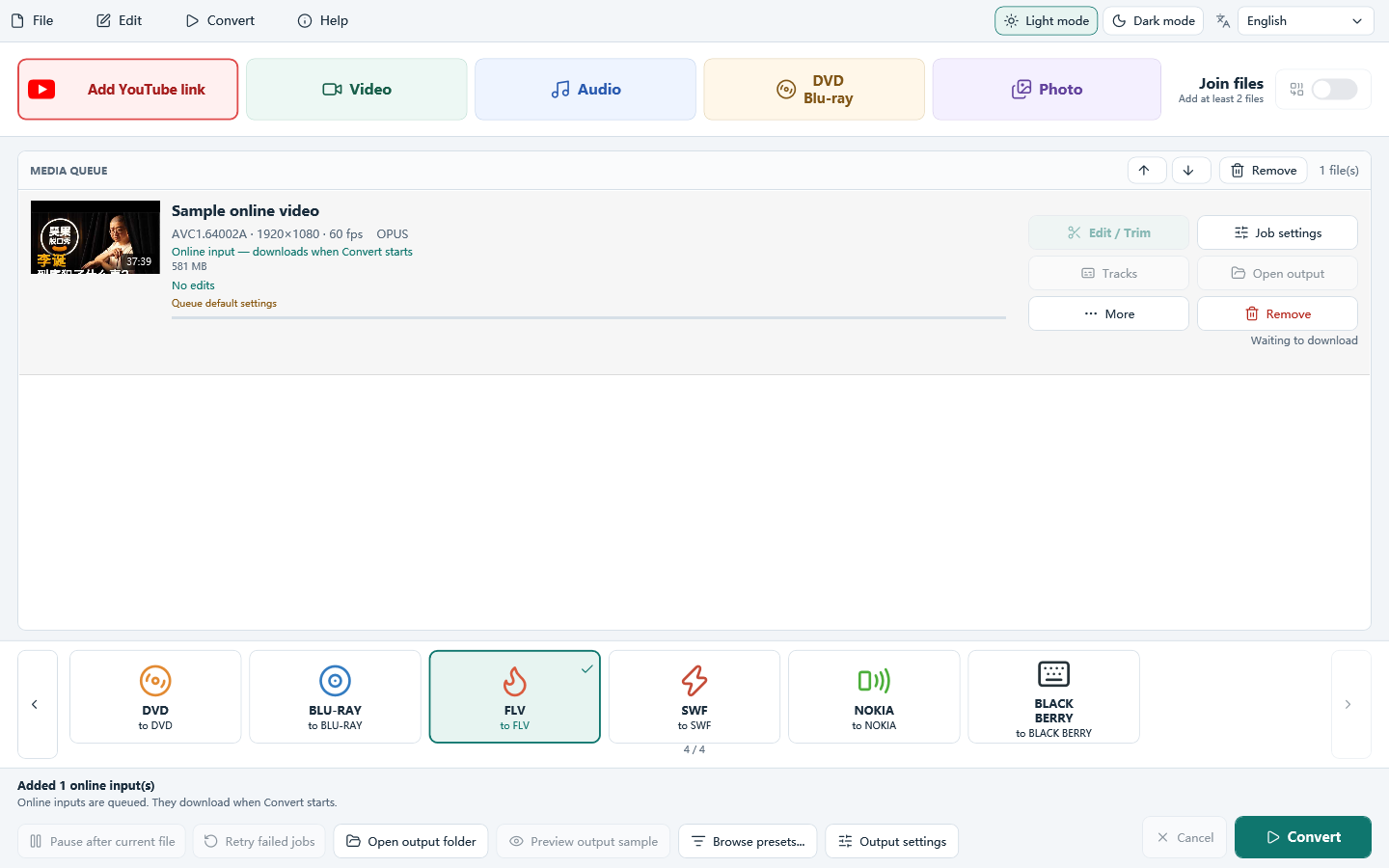Click the download progress bar
This screenshot has width=1389, height=868.
[588, 317]
